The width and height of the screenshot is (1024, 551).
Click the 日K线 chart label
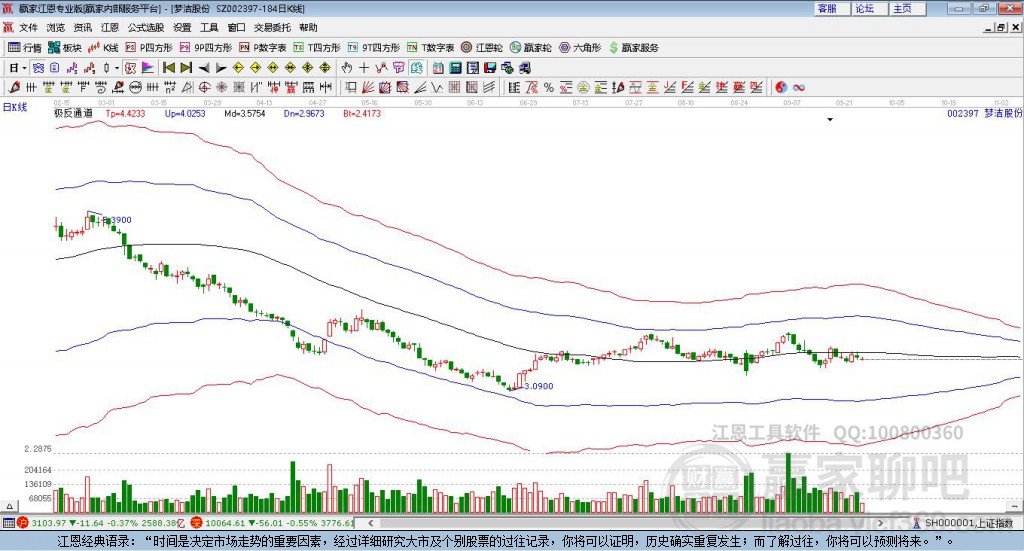pos(15,106)
